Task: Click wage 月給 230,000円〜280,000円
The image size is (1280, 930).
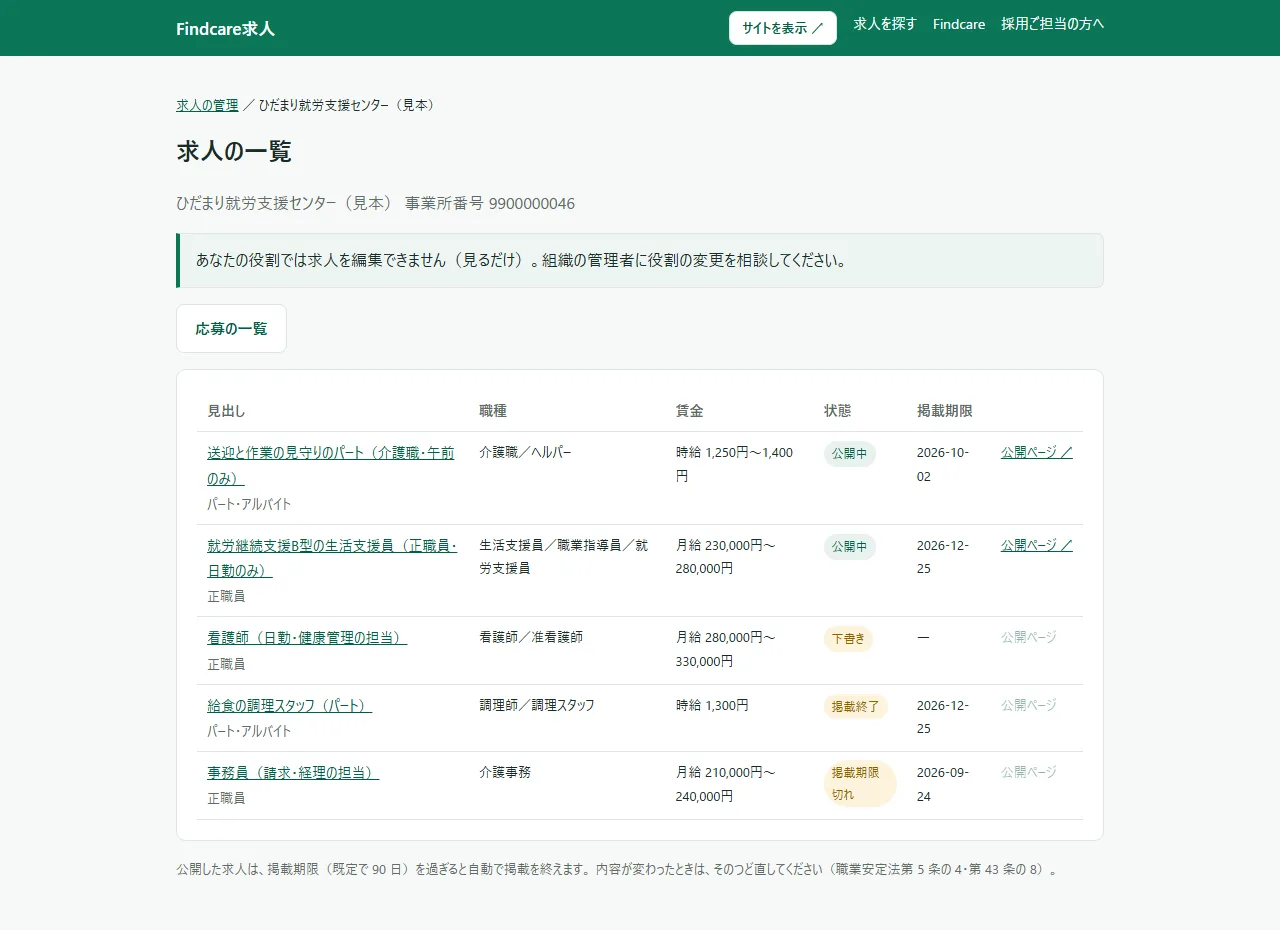Action: tap(726, 557)
